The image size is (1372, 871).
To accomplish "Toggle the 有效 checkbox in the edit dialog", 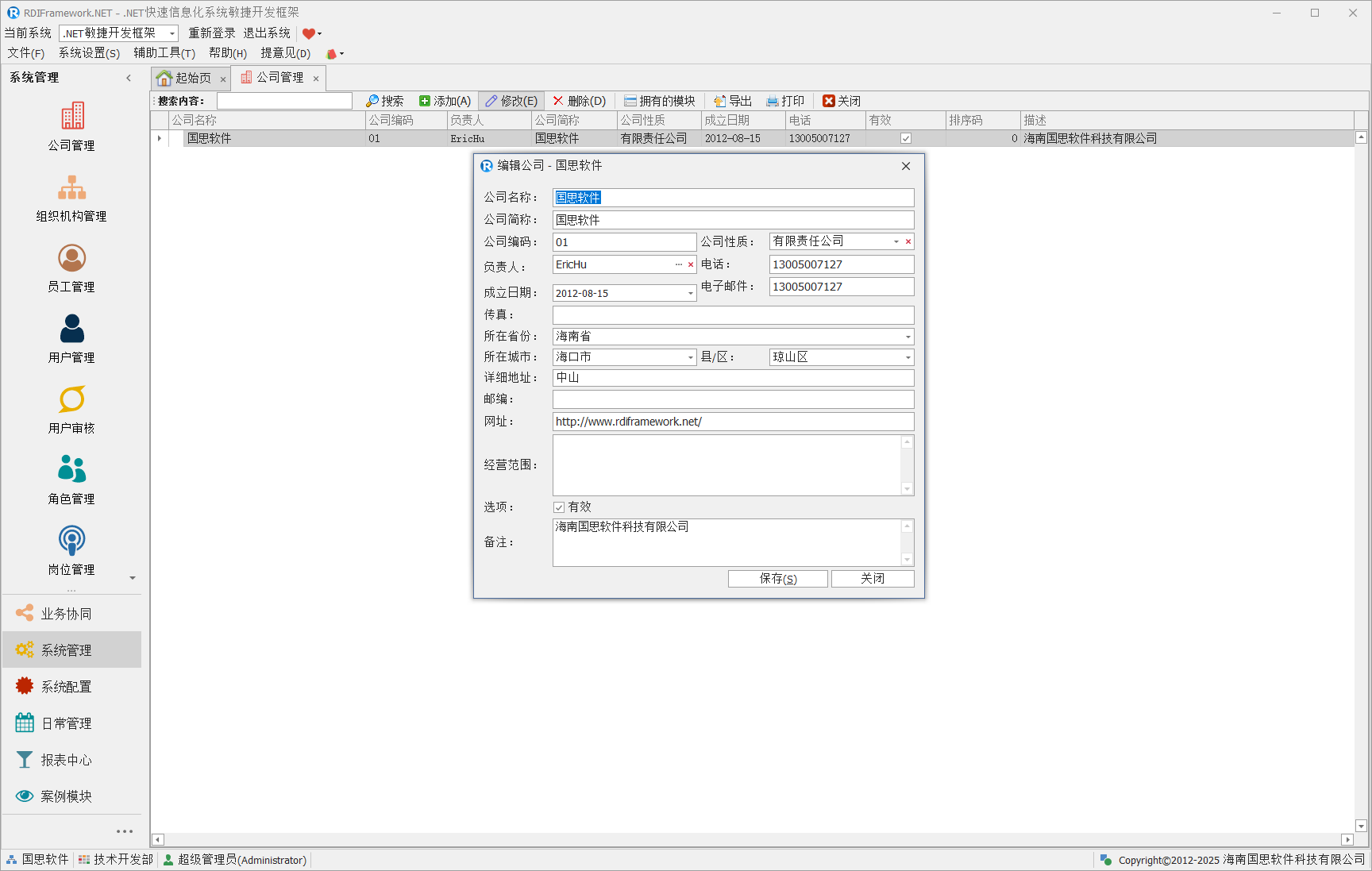I will click(559, 507).
